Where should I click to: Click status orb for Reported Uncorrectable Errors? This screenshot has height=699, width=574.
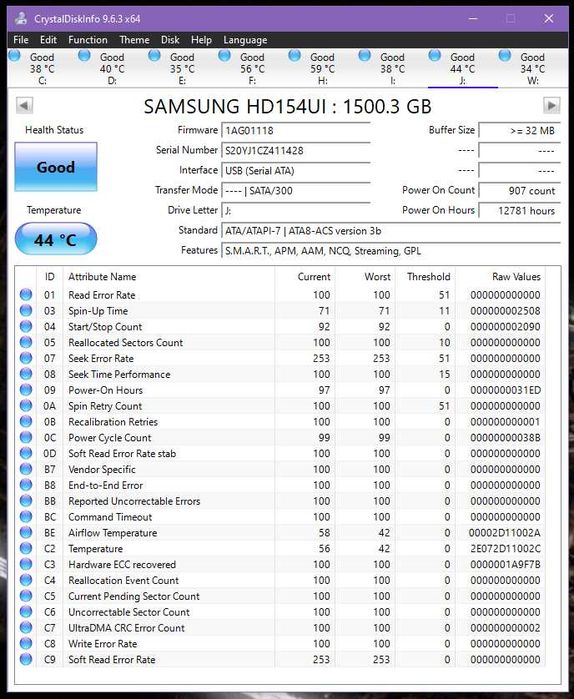click(26, 501)
